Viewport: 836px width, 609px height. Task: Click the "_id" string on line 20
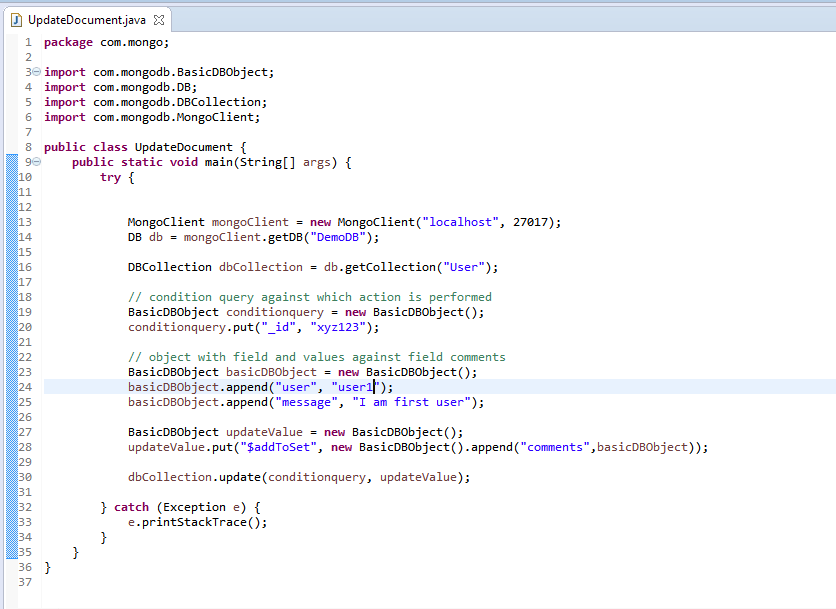tap(278, 327)
